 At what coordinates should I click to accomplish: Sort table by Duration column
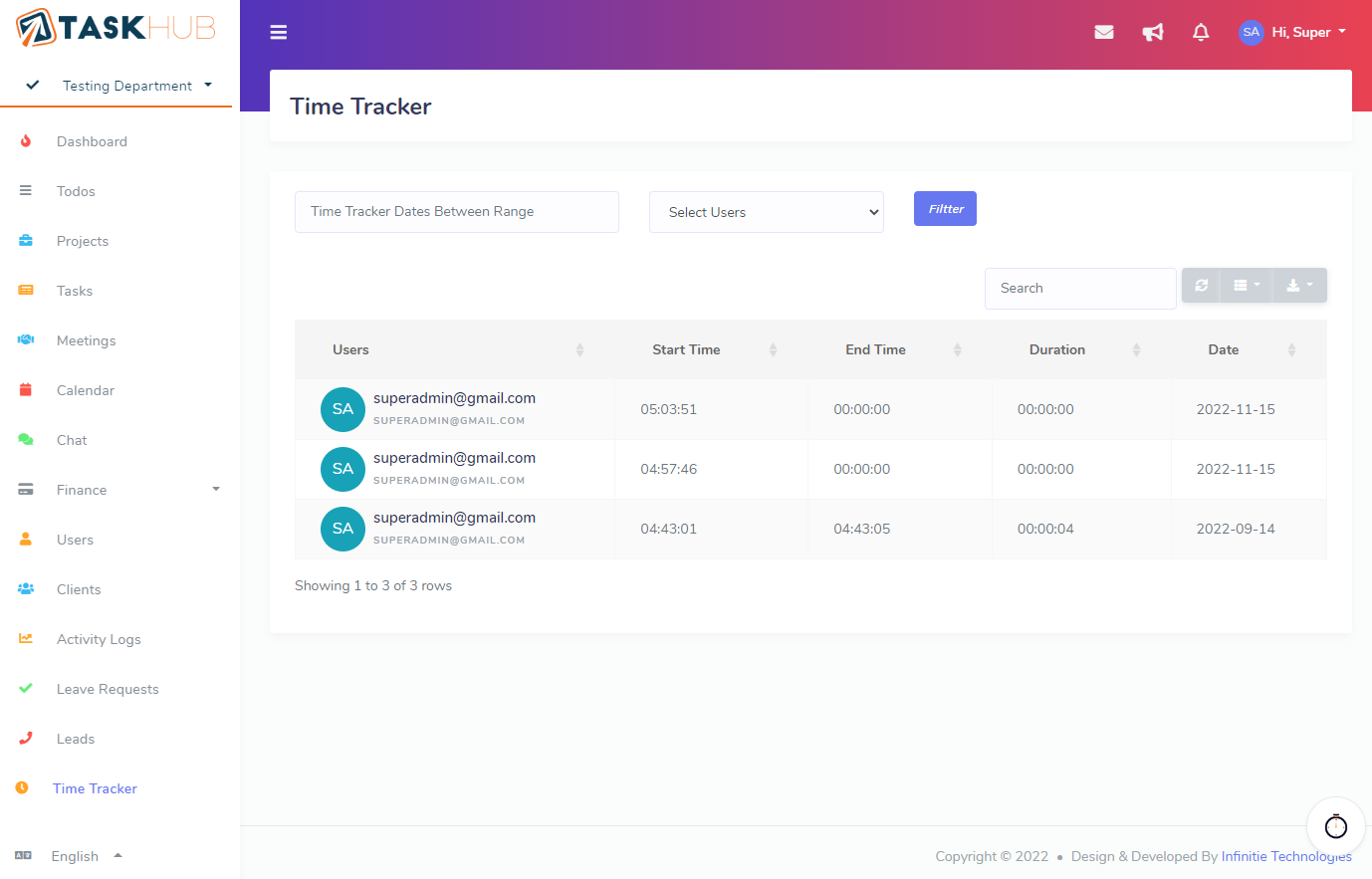click(1056, 349)
